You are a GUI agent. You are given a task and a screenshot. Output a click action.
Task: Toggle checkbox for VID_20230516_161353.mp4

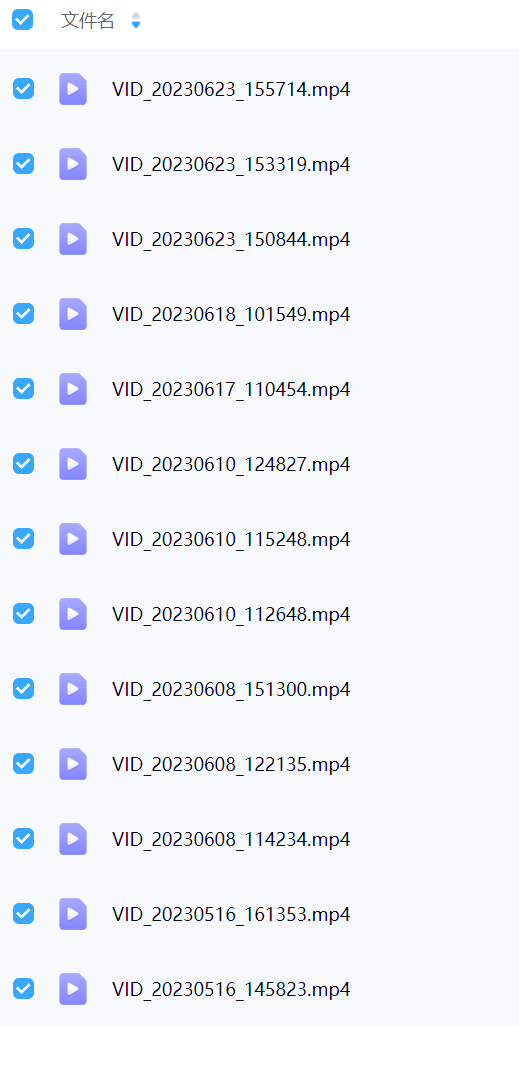23,914
